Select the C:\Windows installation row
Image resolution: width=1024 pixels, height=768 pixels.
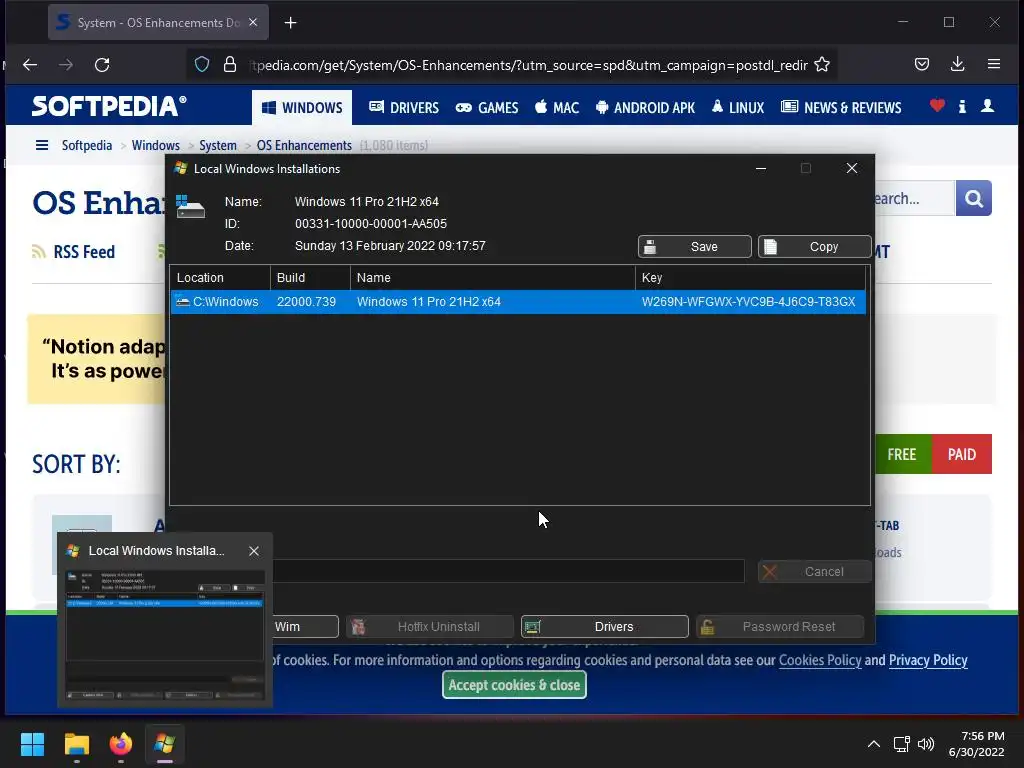click(x=518, y=302)
